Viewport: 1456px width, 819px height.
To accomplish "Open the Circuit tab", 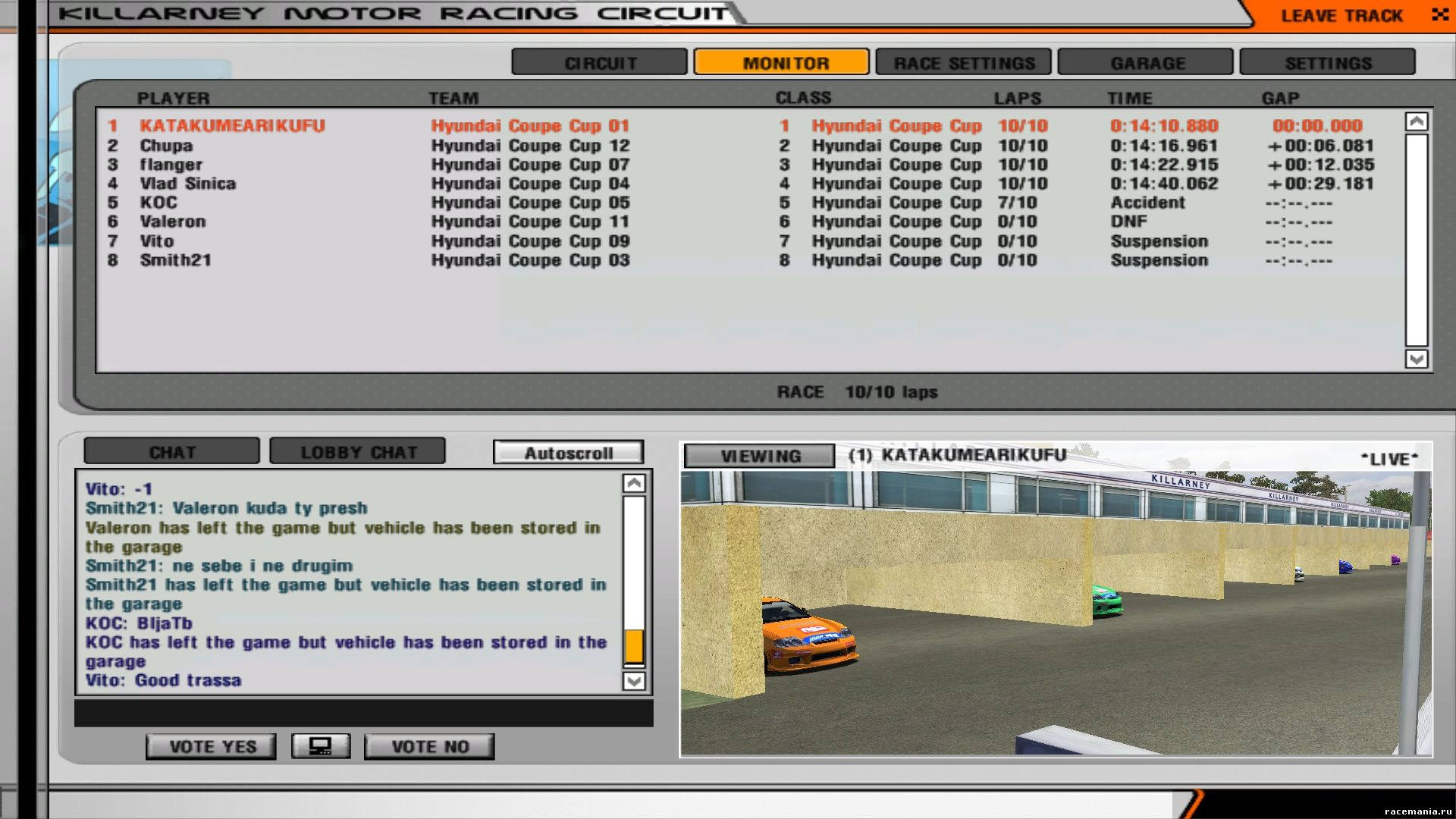I will point(600,62).
